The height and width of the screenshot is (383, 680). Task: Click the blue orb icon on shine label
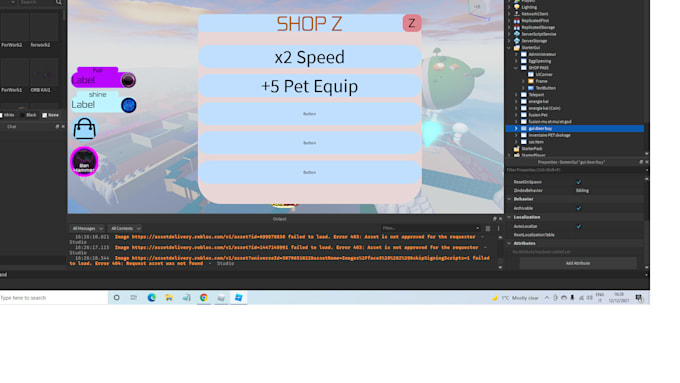coord(128,105)
